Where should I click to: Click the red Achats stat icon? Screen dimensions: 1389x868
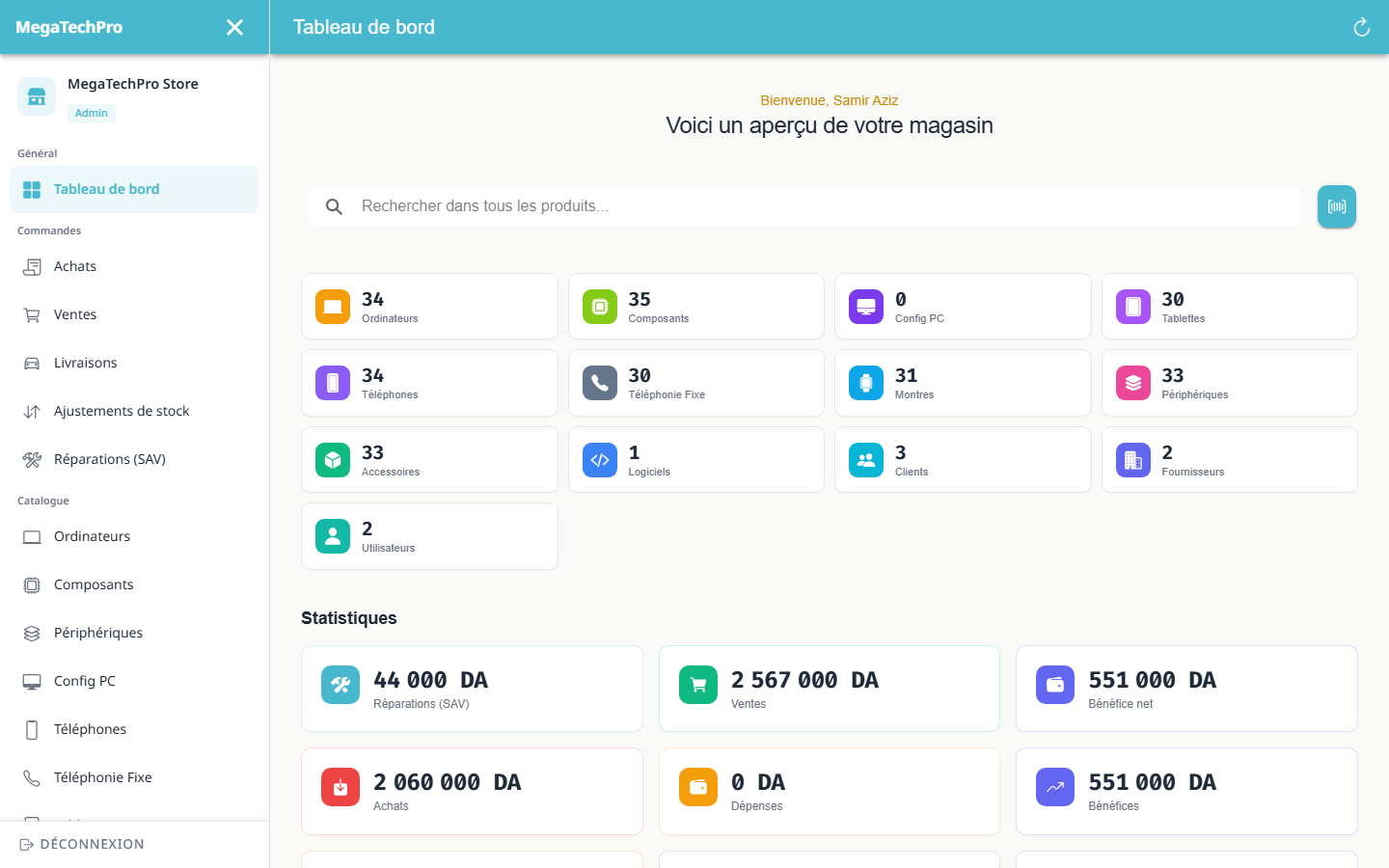pos(340,787)
